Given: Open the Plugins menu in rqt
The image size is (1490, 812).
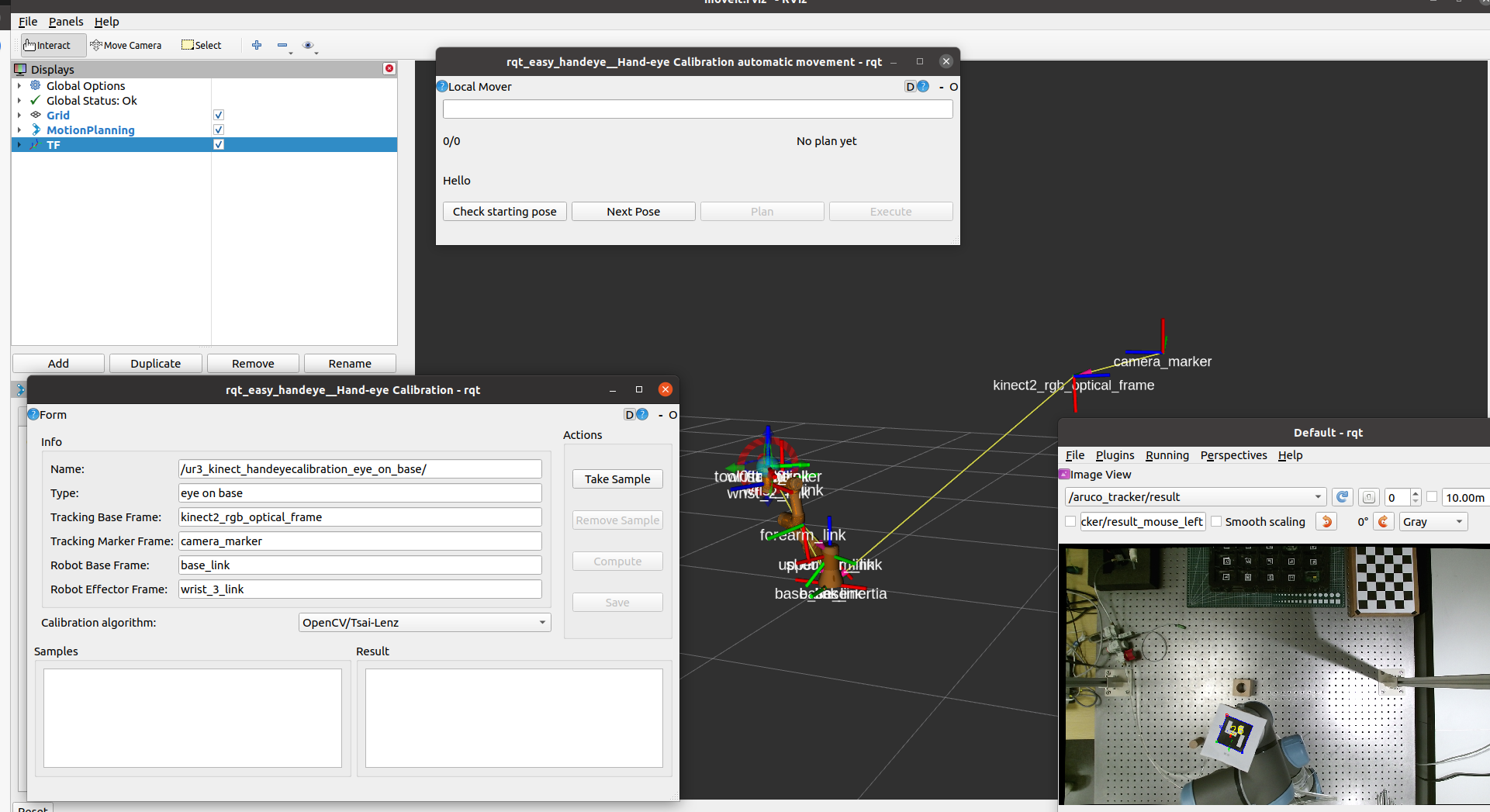Looking at the screenshot, I should tap(1115, 455).
